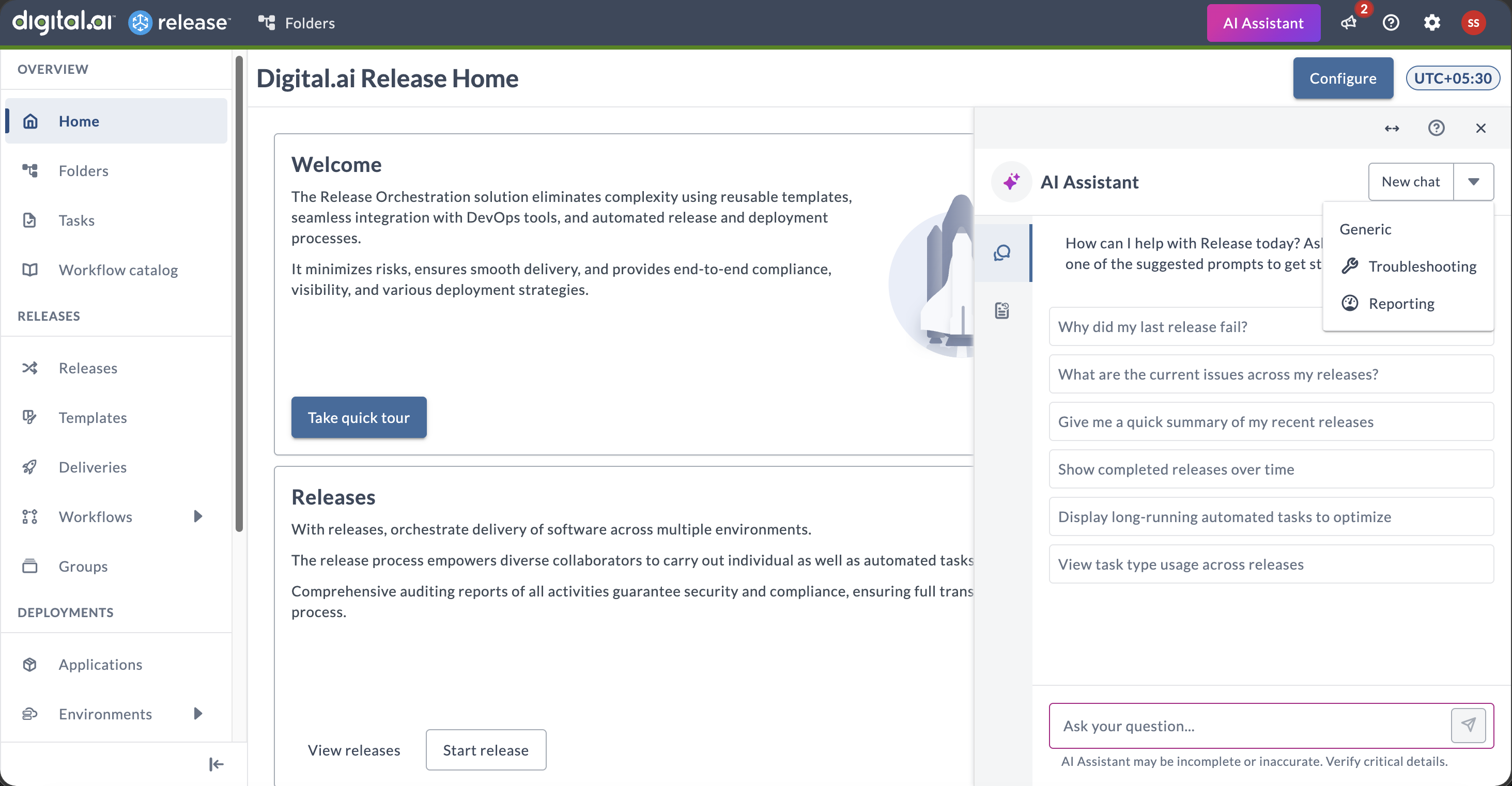Click the Applications cube icon
Image resolution: width=1512 pixels, height=786 pixels.
click(30, 664)
